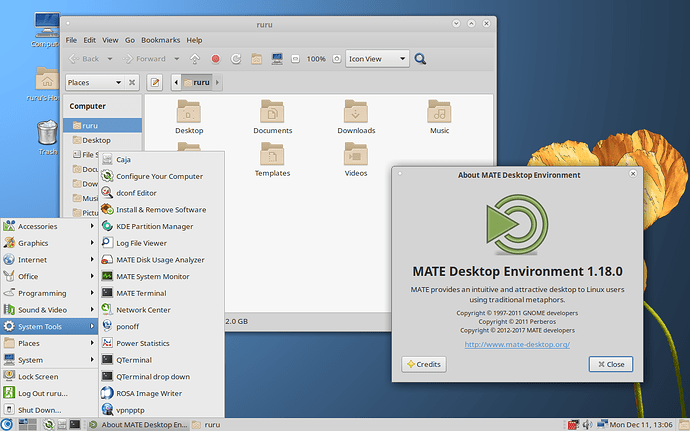Open dconf Editor from menu
The image size is (690, 431).
161,193
